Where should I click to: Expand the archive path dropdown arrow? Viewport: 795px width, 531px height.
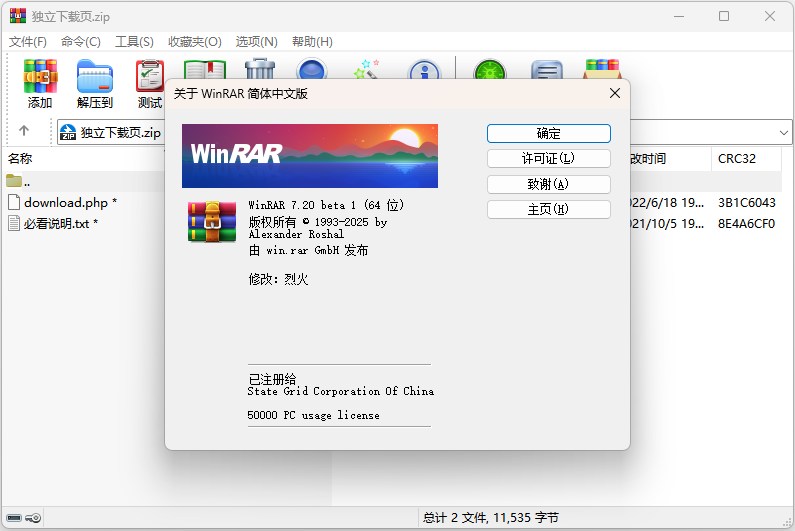coord(783,133)
